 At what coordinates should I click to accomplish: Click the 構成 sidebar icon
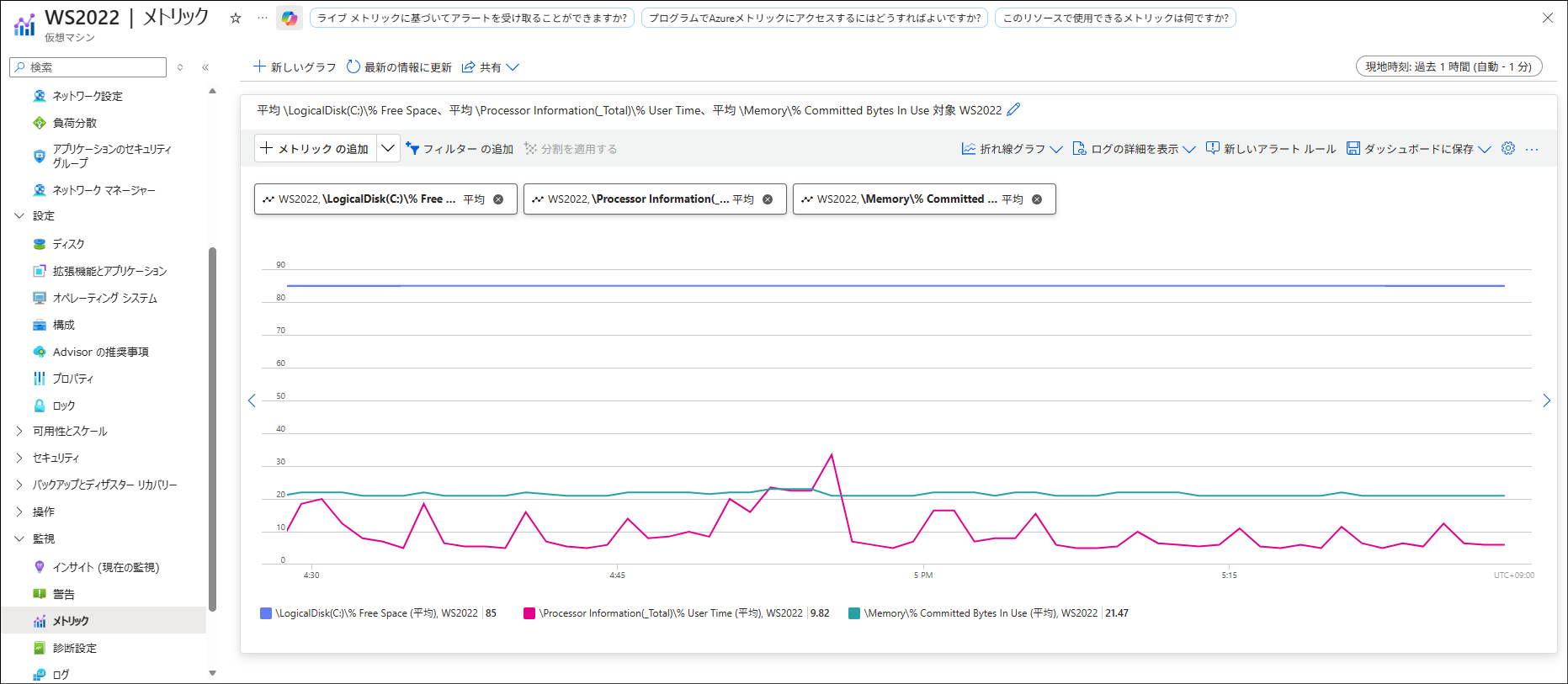click(40, 325)
